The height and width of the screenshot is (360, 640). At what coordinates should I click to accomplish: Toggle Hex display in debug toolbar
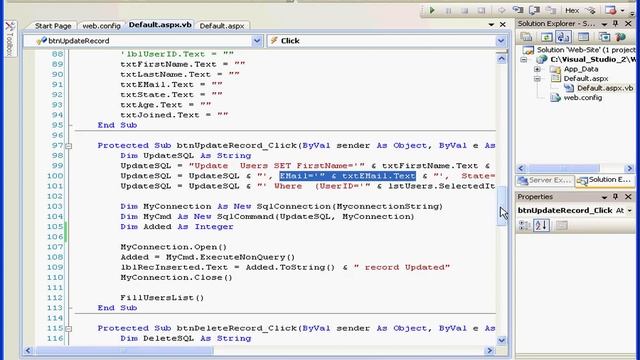click(x=572, y=11)
